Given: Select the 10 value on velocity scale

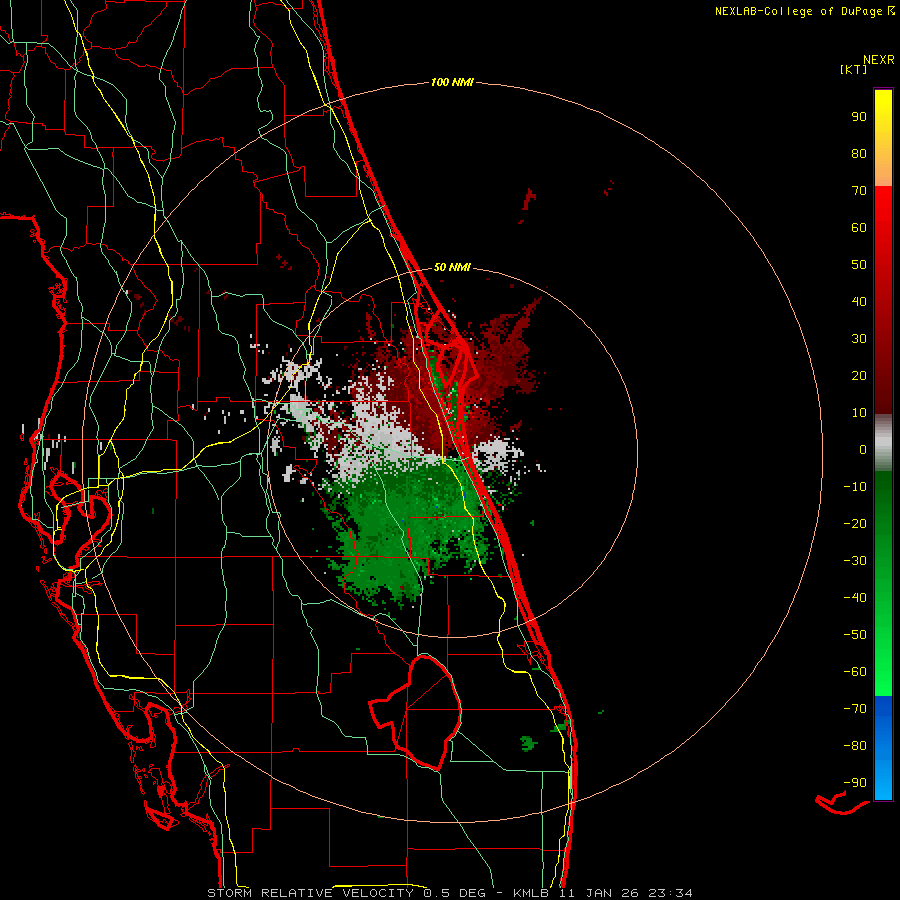Looking at the screenshot, I should coord(859,413).
